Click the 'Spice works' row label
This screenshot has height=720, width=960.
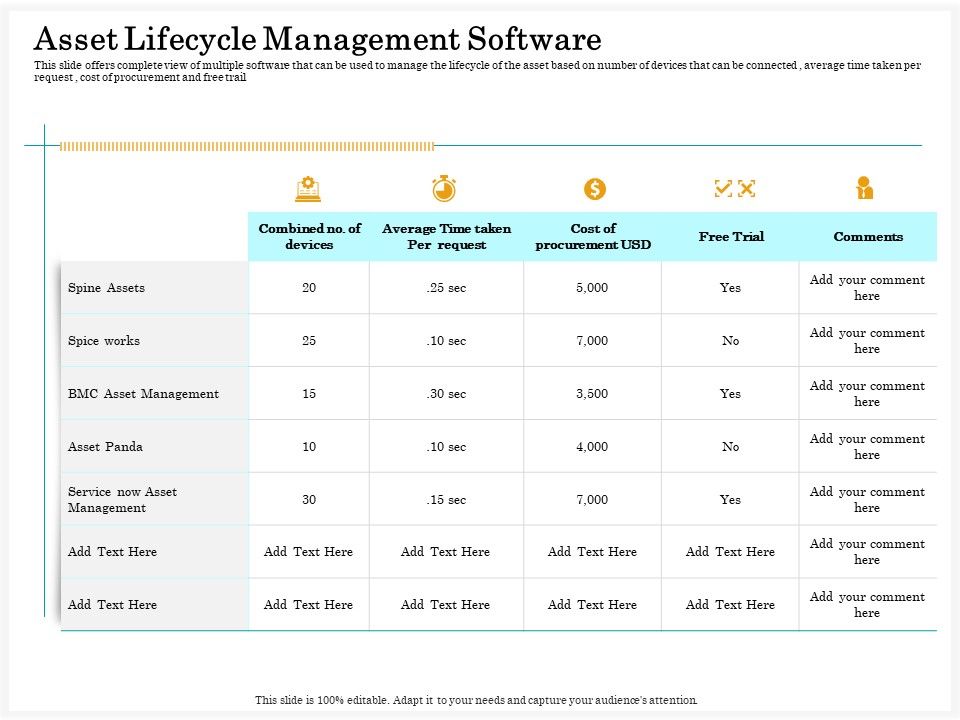click(103, 340)
